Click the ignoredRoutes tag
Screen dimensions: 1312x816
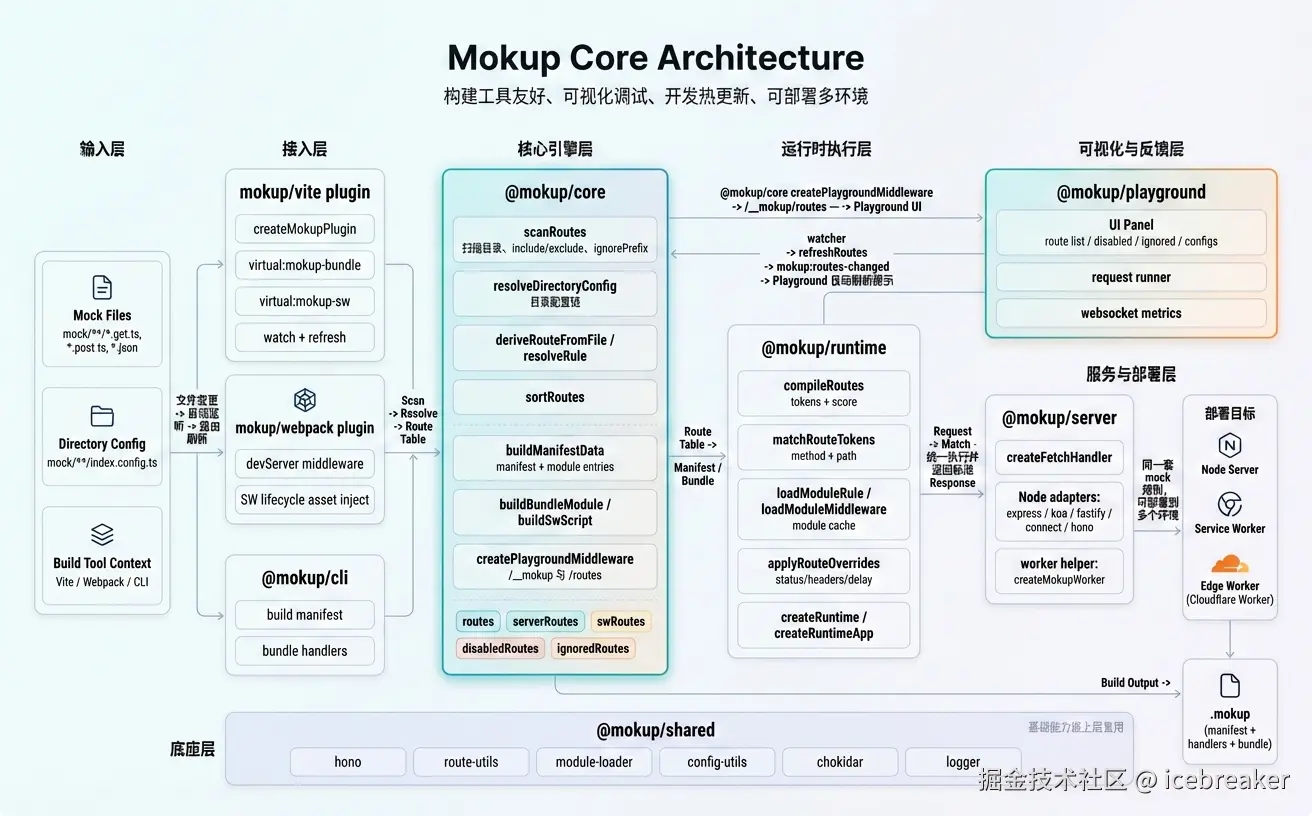point(593,649)
